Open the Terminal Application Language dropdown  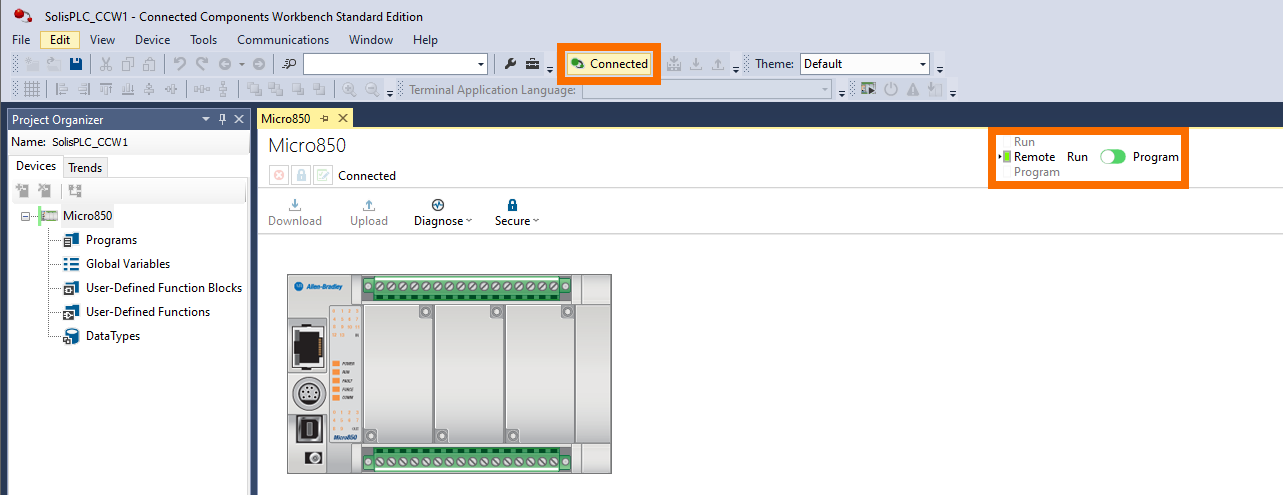pos(825,90)
